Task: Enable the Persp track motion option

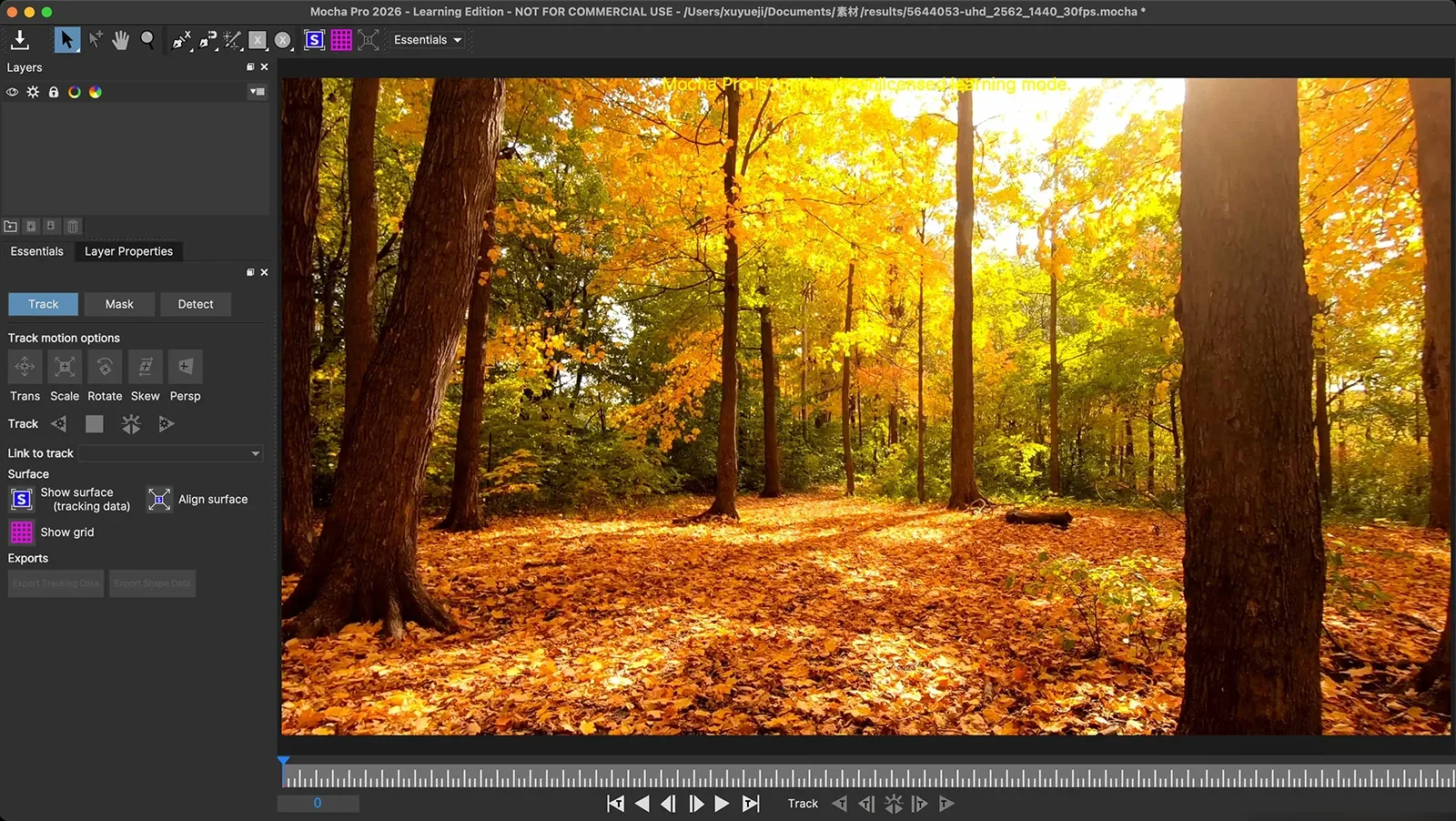Action: coord(185,367)
